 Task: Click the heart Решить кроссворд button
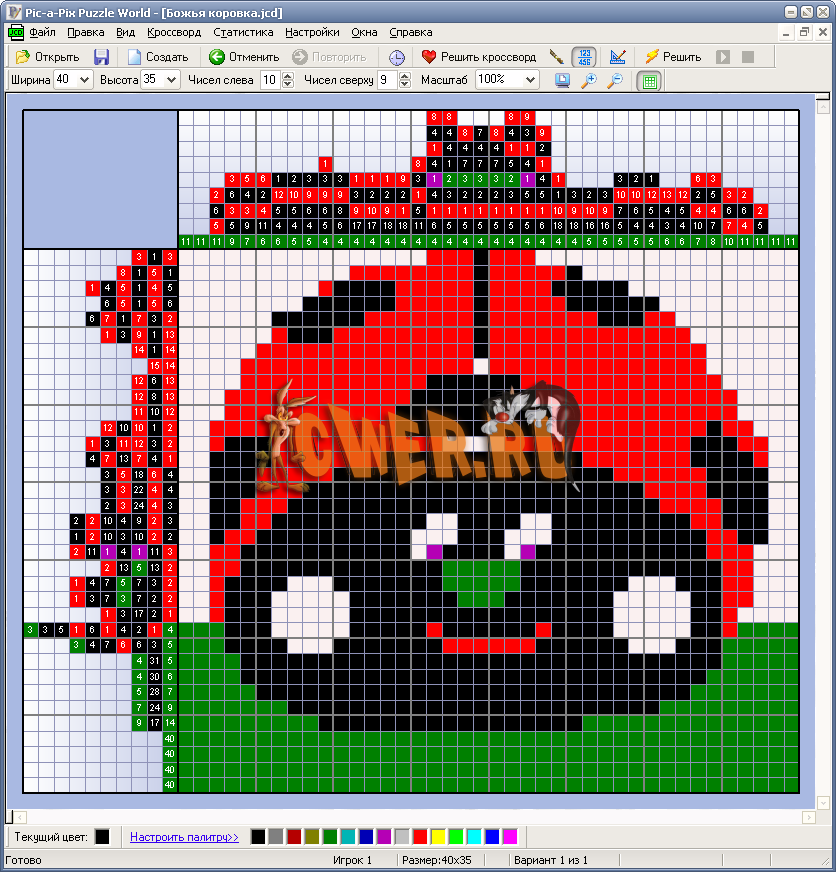478,57
